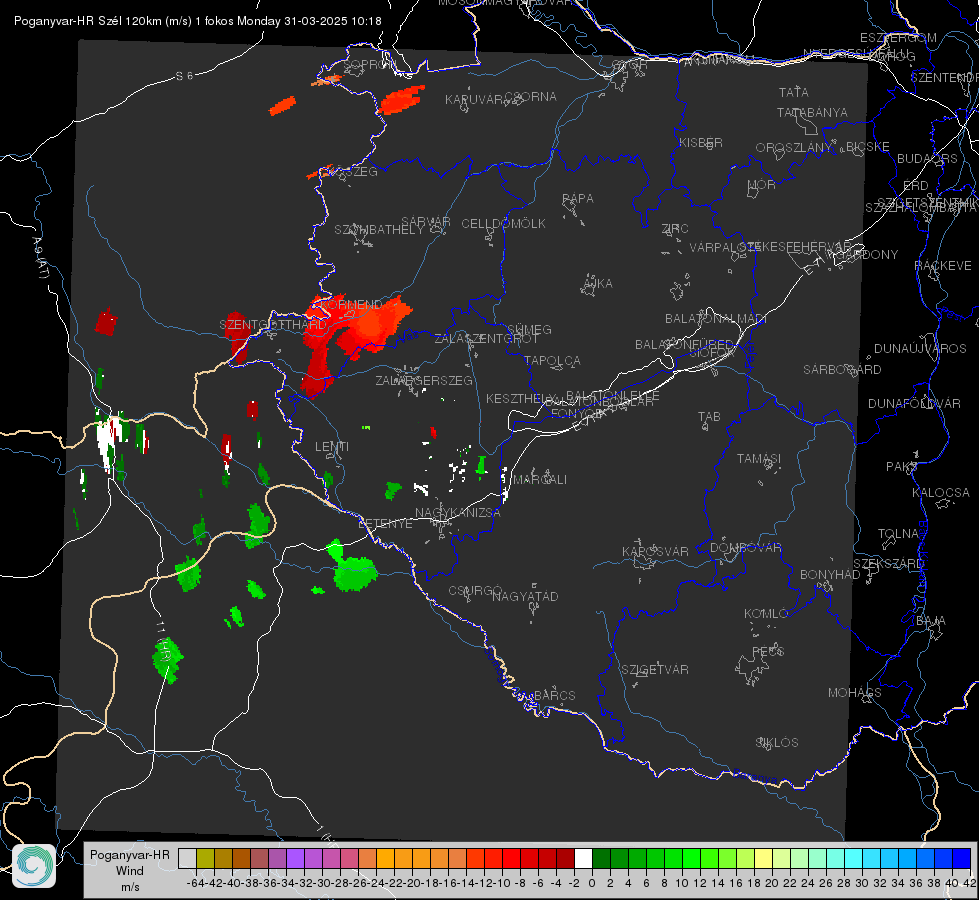Select the SÜMEG town label

click(x=529, y=329)
